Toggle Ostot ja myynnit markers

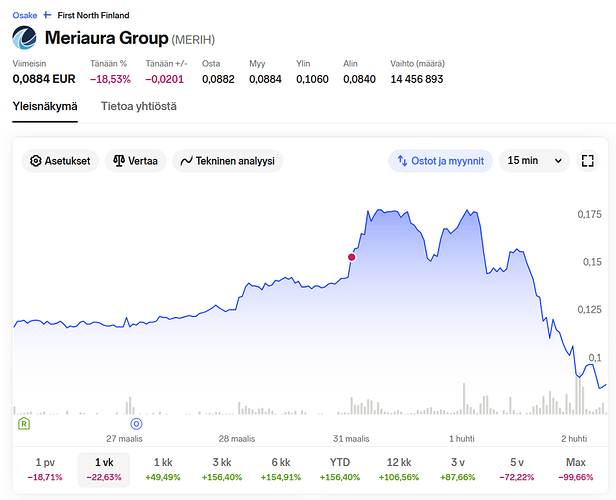[x=440, y=161]
